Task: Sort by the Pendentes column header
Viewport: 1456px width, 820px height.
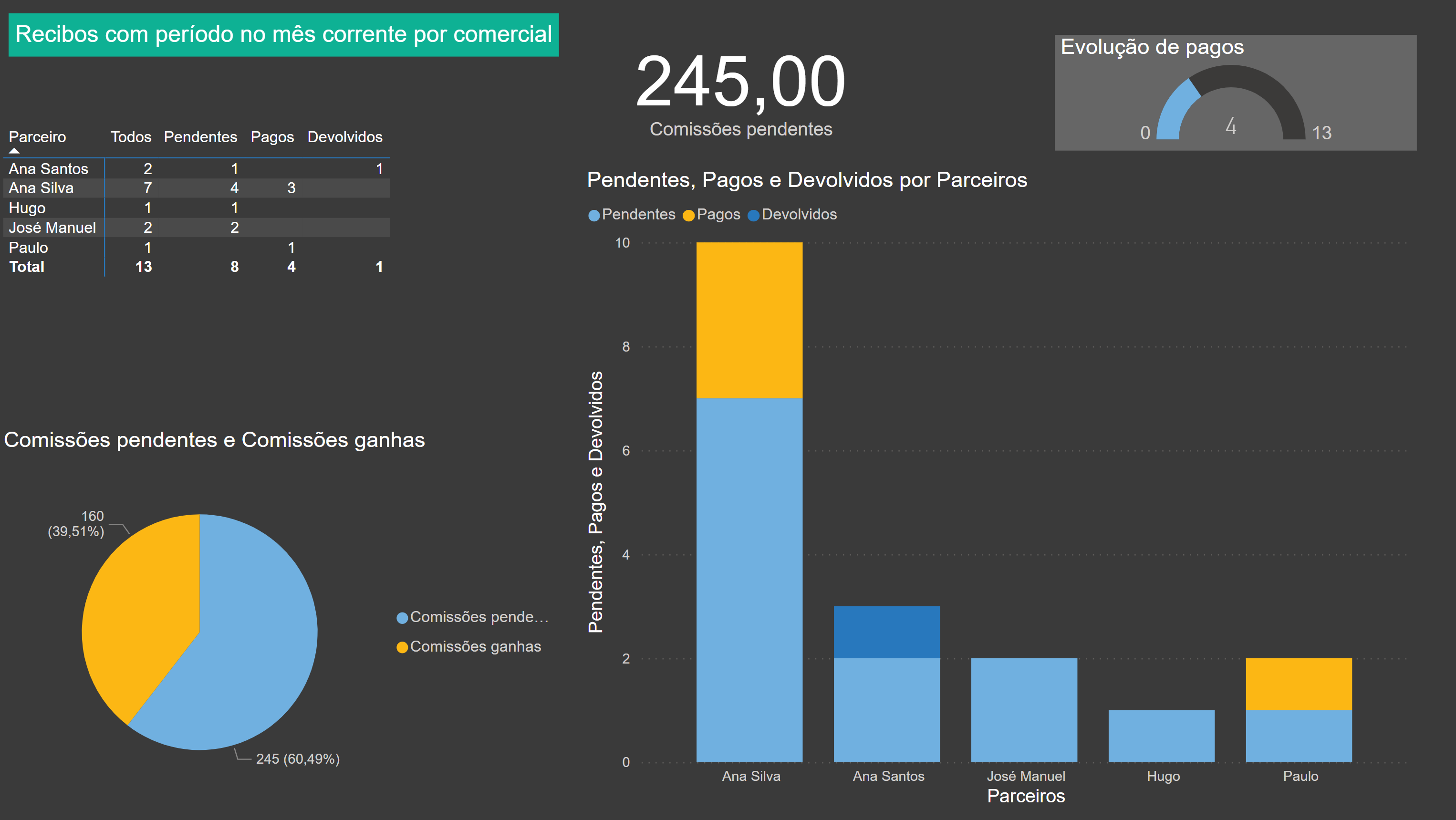Action: 200,137
